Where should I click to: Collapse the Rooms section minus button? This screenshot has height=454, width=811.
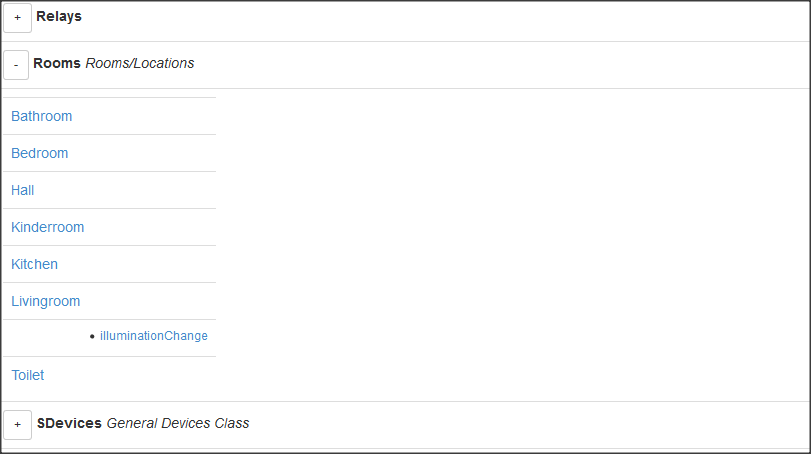tap(16, 65)
